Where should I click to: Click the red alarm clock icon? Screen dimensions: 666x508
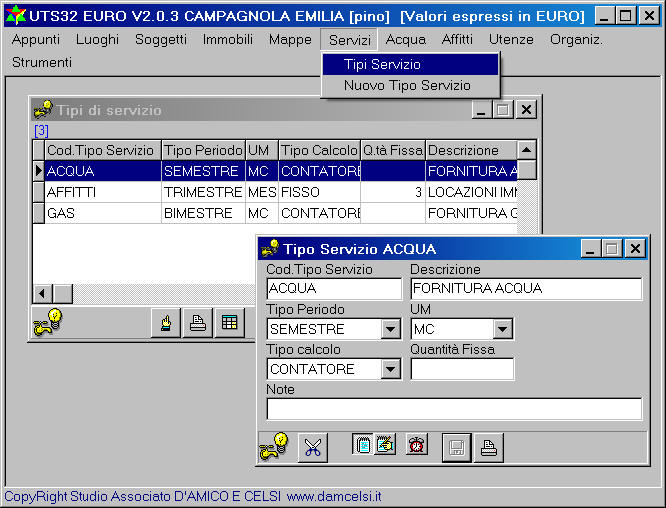tap(417, 445)
